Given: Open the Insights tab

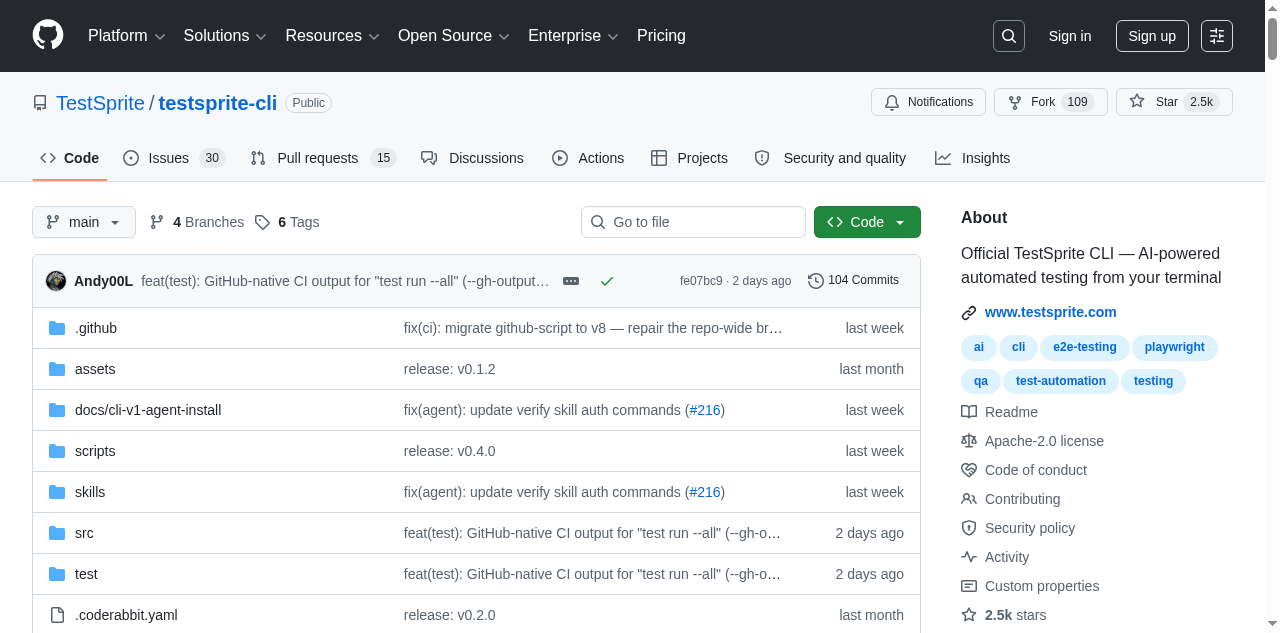Looking at the screenshot, I should tap(972, 158).
